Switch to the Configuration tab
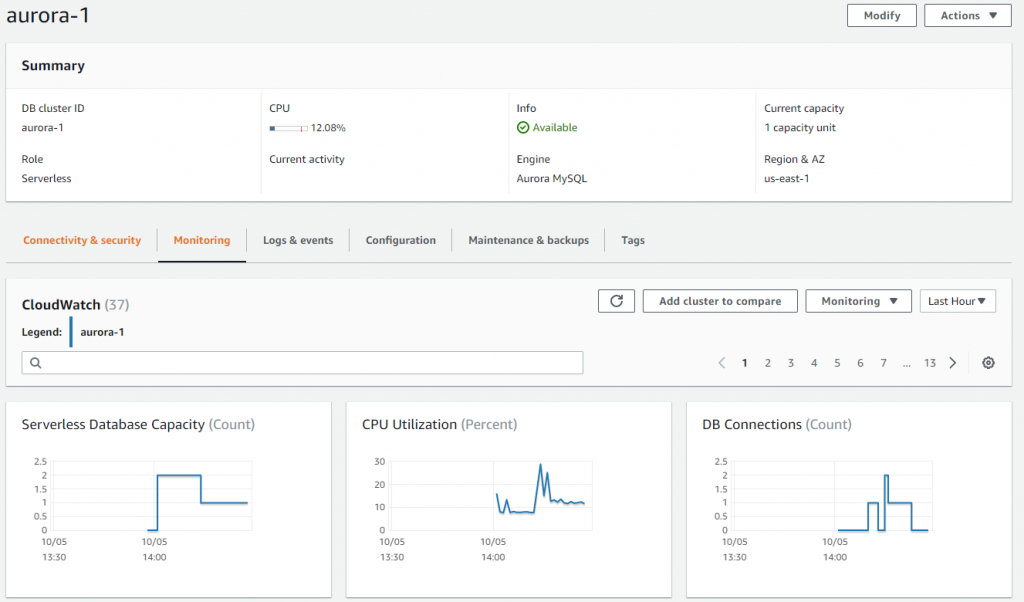 pyautogui.click(x=400, y=240)
